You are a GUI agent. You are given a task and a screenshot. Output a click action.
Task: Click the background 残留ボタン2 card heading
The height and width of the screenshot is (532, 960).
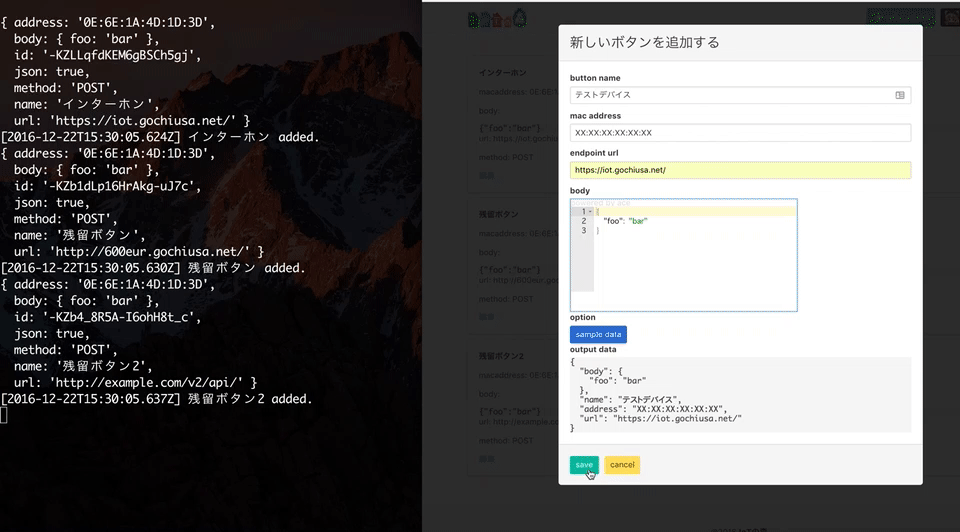(501, 356)
